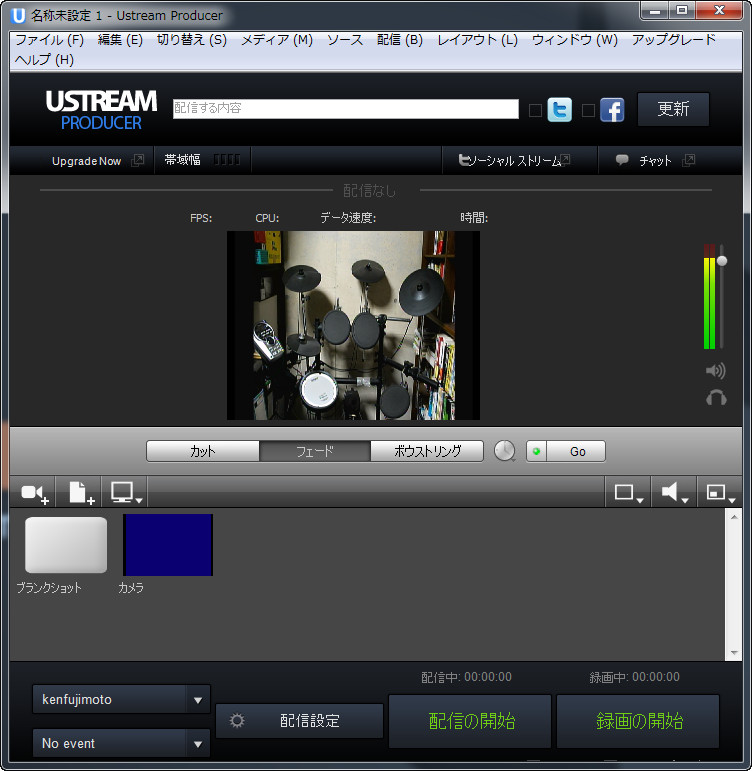This screenshot has height=771, width=752.
Task: Click the 配信中: 00:00:00 timer text
Action: [x=466, y=677]
